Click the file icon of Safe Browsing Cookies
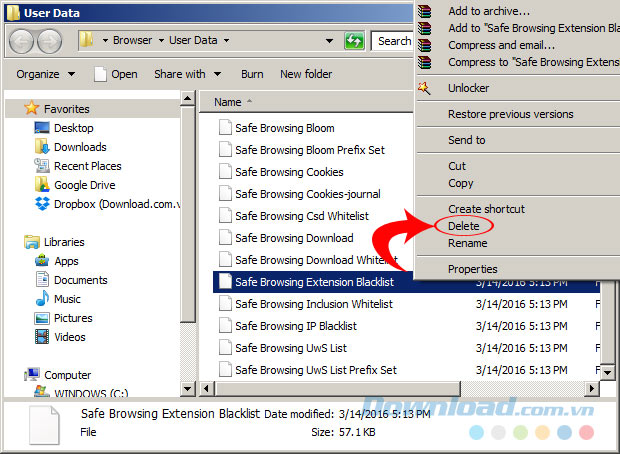The width and height of the screenshot is (620, 454). point(225,172)
